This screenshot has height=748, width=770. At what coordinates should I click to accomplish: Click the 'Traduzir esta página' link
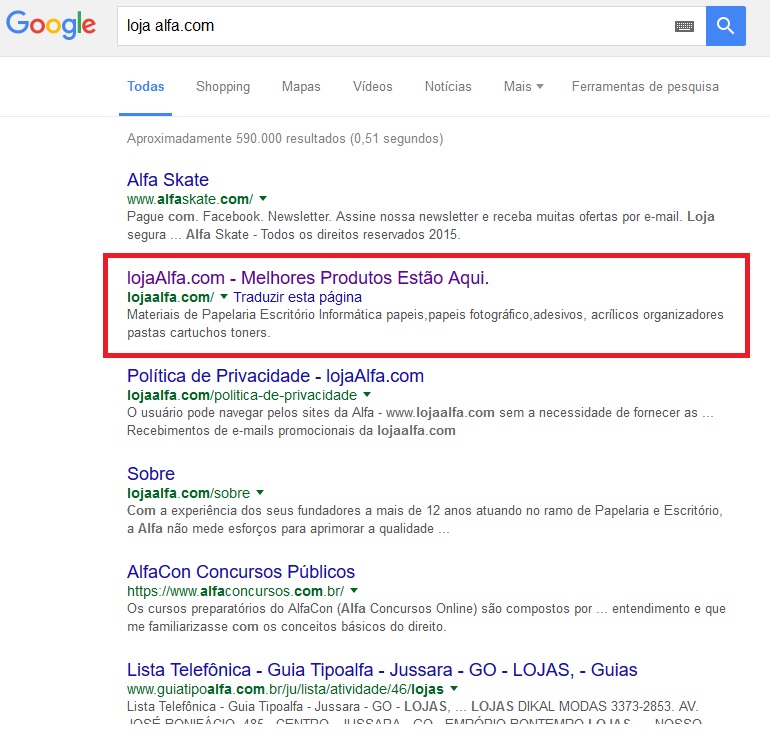(298, 297)
